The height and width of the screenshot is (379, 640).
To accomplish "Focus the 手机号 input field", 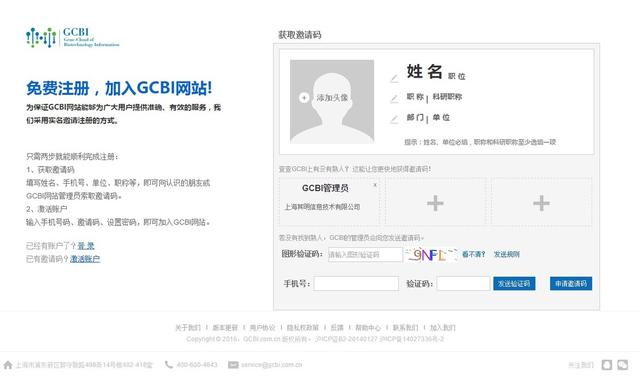I will tap(356, 283).
